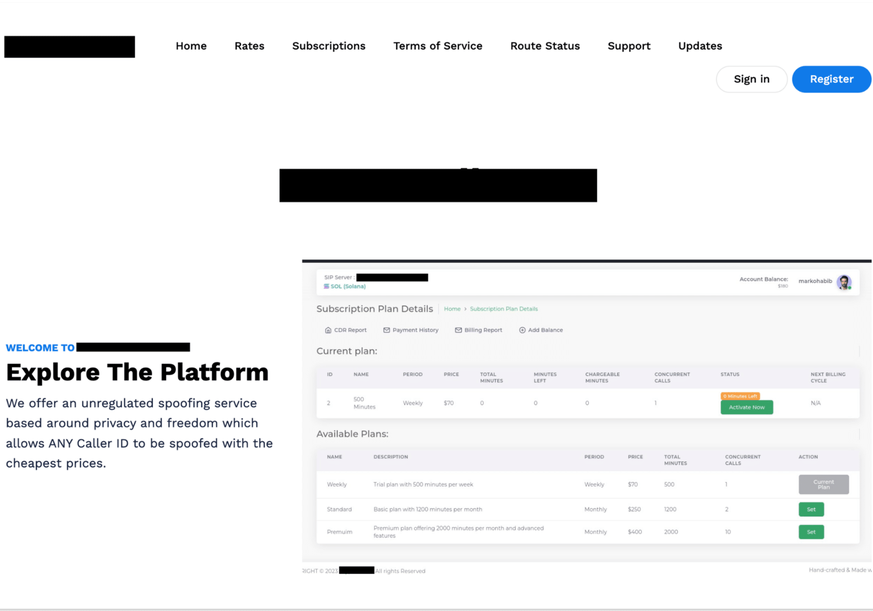Open the Support navigation link

(629, 46)
